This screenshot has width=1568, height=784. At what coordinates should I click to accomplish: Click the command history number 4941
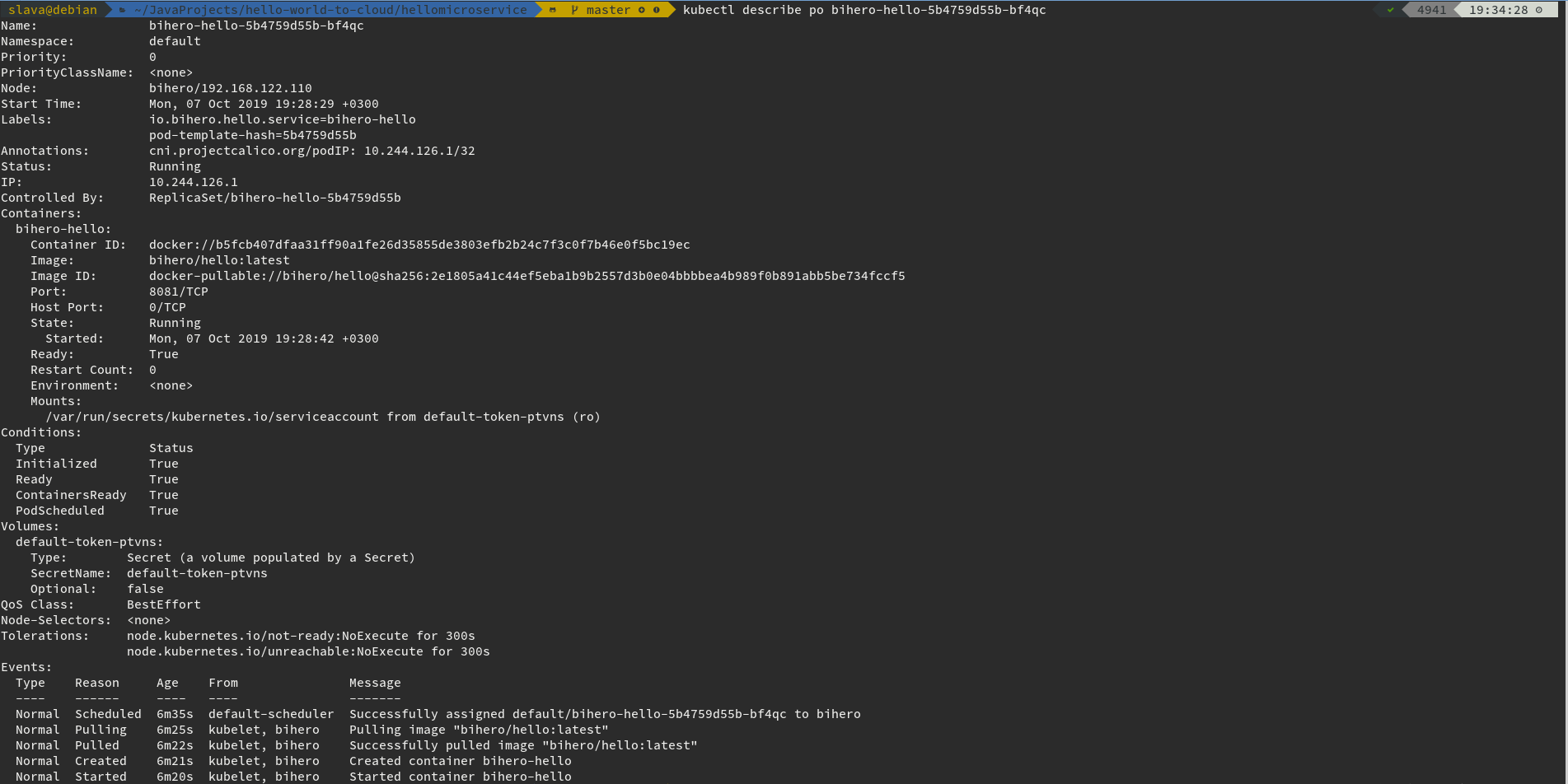[1431, 10]
